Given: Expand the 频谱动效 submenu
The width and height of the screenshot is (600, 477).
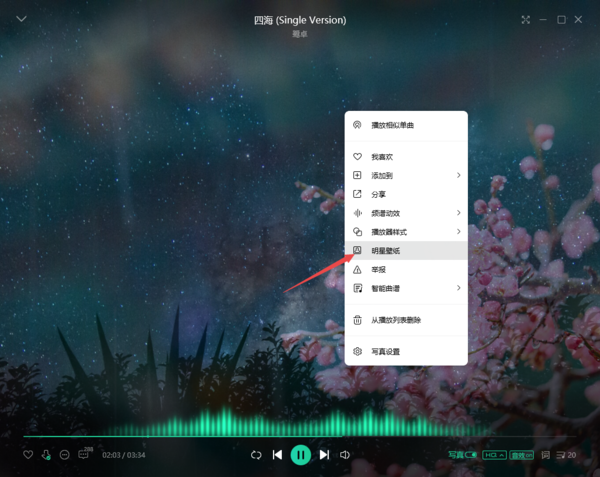Looking at the screenshot, I should click(x=406, y=213).
